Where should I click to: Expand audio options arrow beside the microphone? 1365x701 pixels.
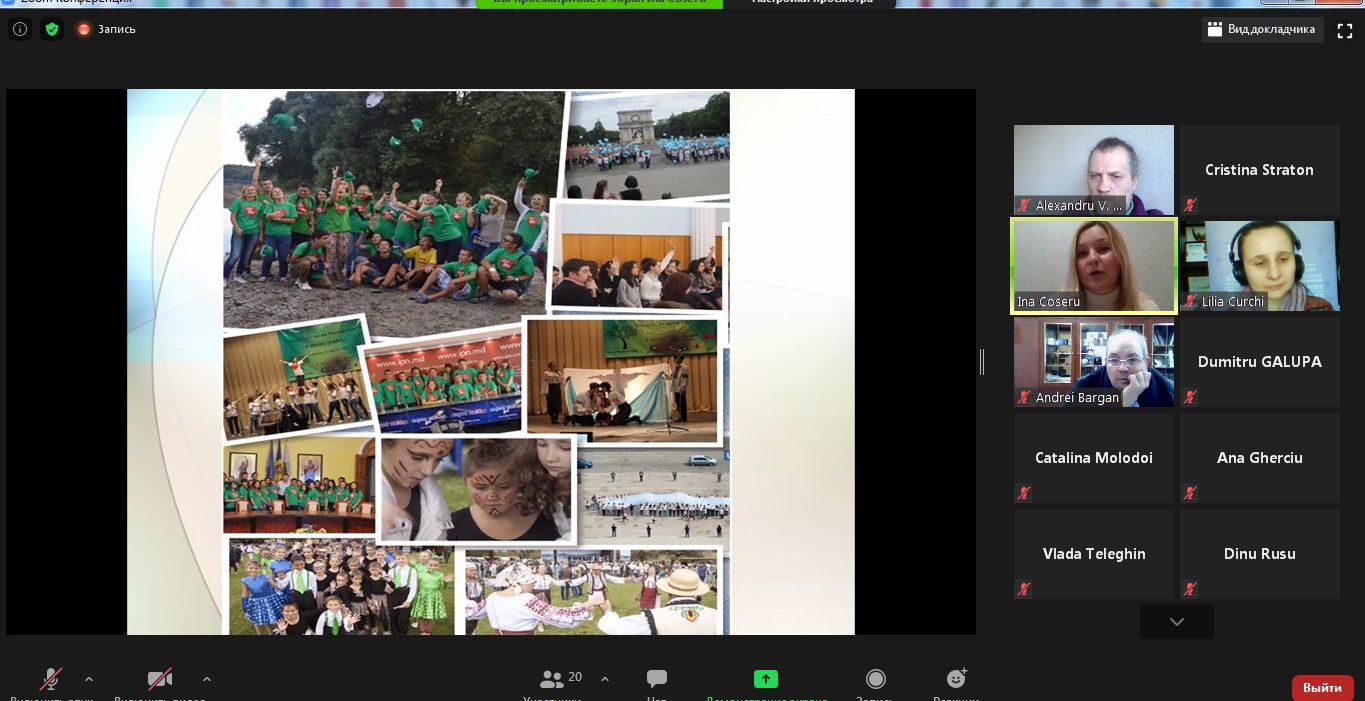pos(89,679)
